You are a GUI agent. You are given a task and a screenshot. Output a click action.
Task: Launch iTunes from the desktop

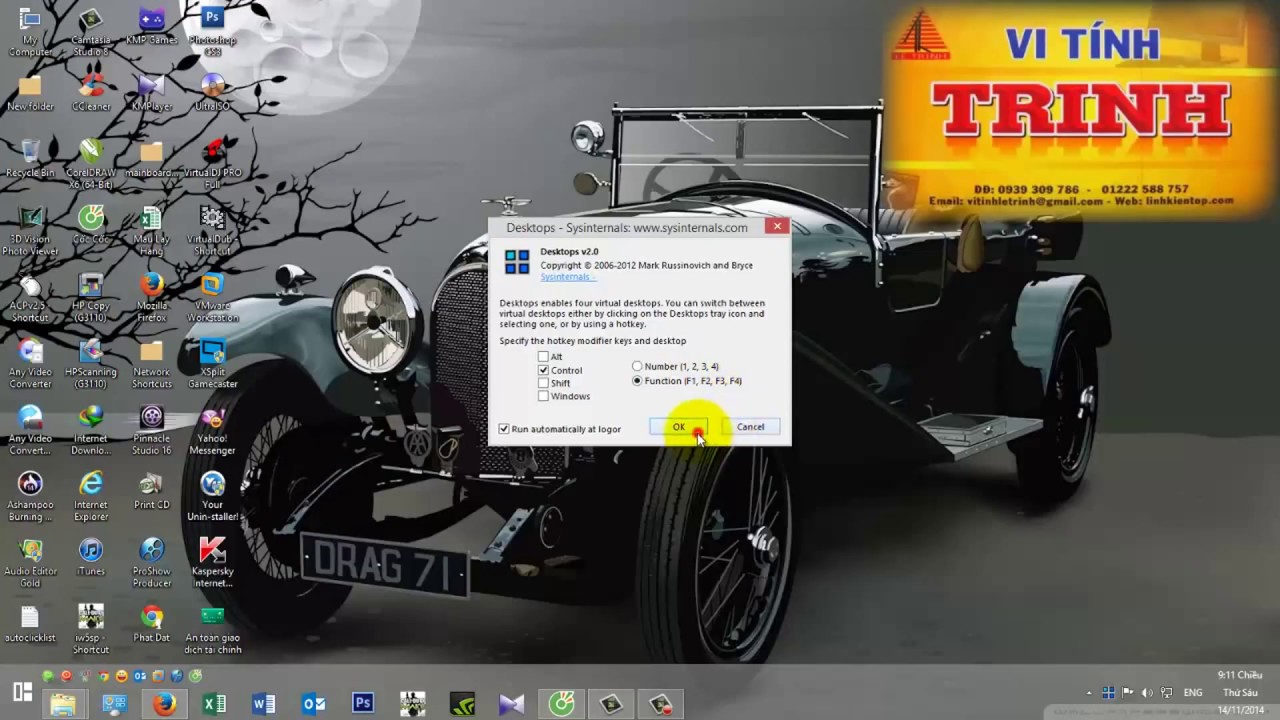coord(91,556)
